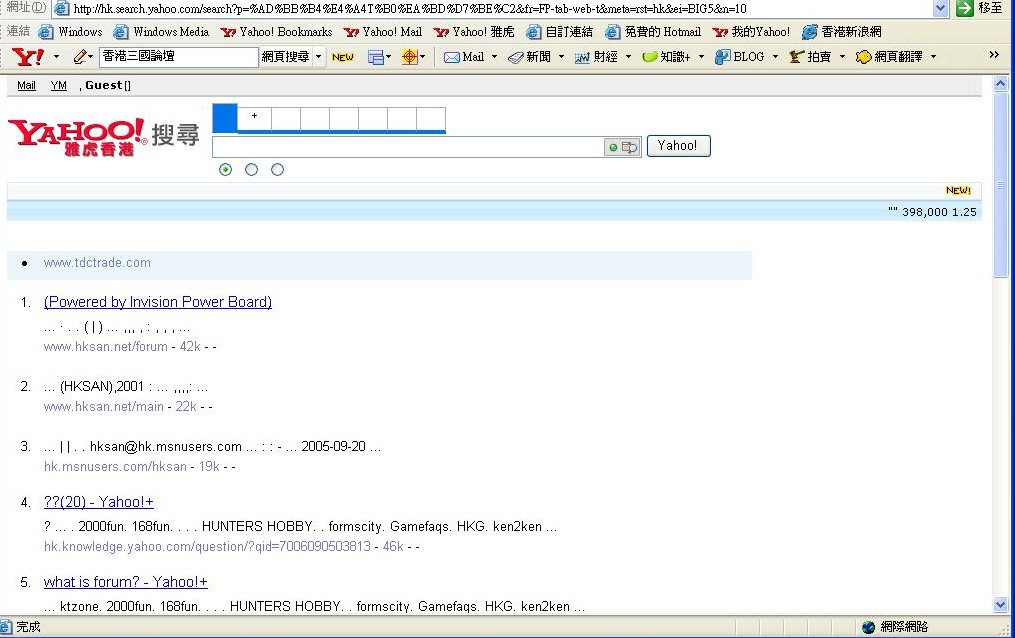This screenshot has width=1015, height=638.
Task: Select the third search scope radio button
Action: (x=277, y=170)
